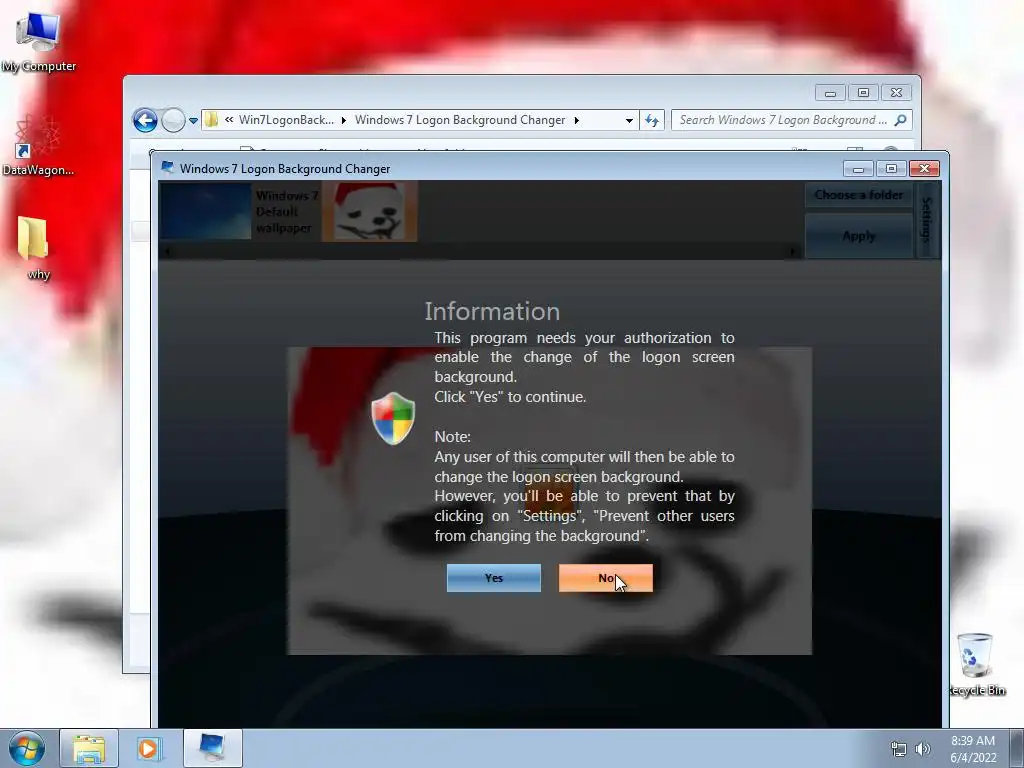Click the Logon Background Changer title icon
Viewport: 1024px width, 768px height.
(x=168, y=168)
